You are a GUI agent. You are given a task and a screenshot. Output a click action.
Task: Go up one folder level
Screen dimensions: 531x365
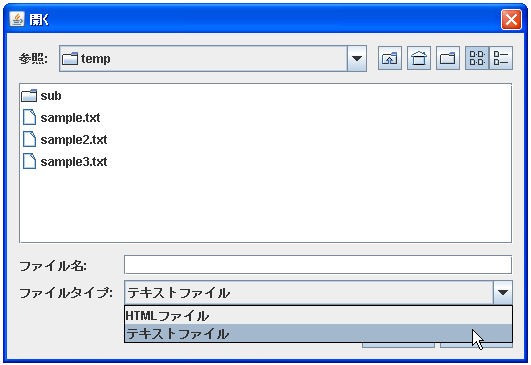tap(390, 58)
